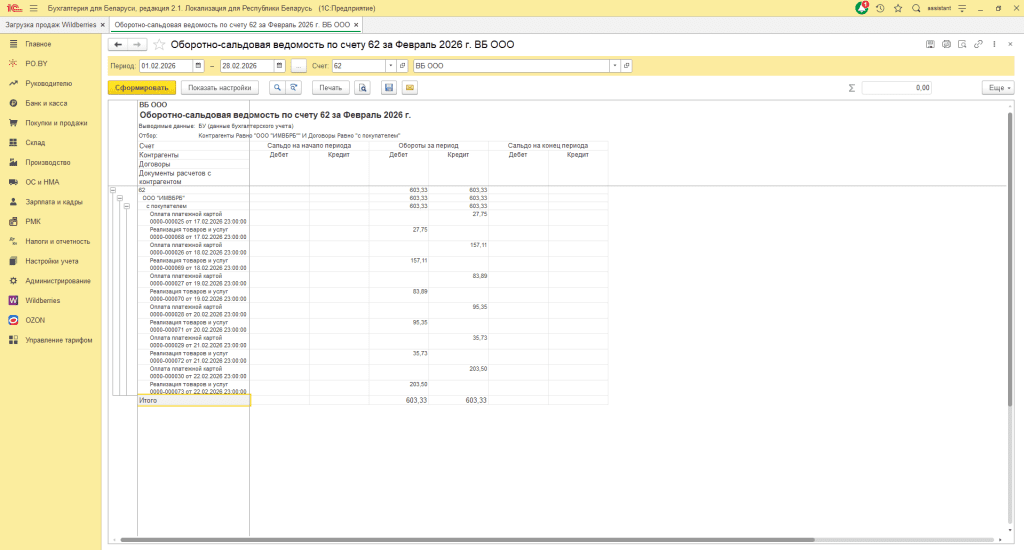Screen dimensions: 1024x550
Task: Send report by email envelope icon
Action: [409, 88]
